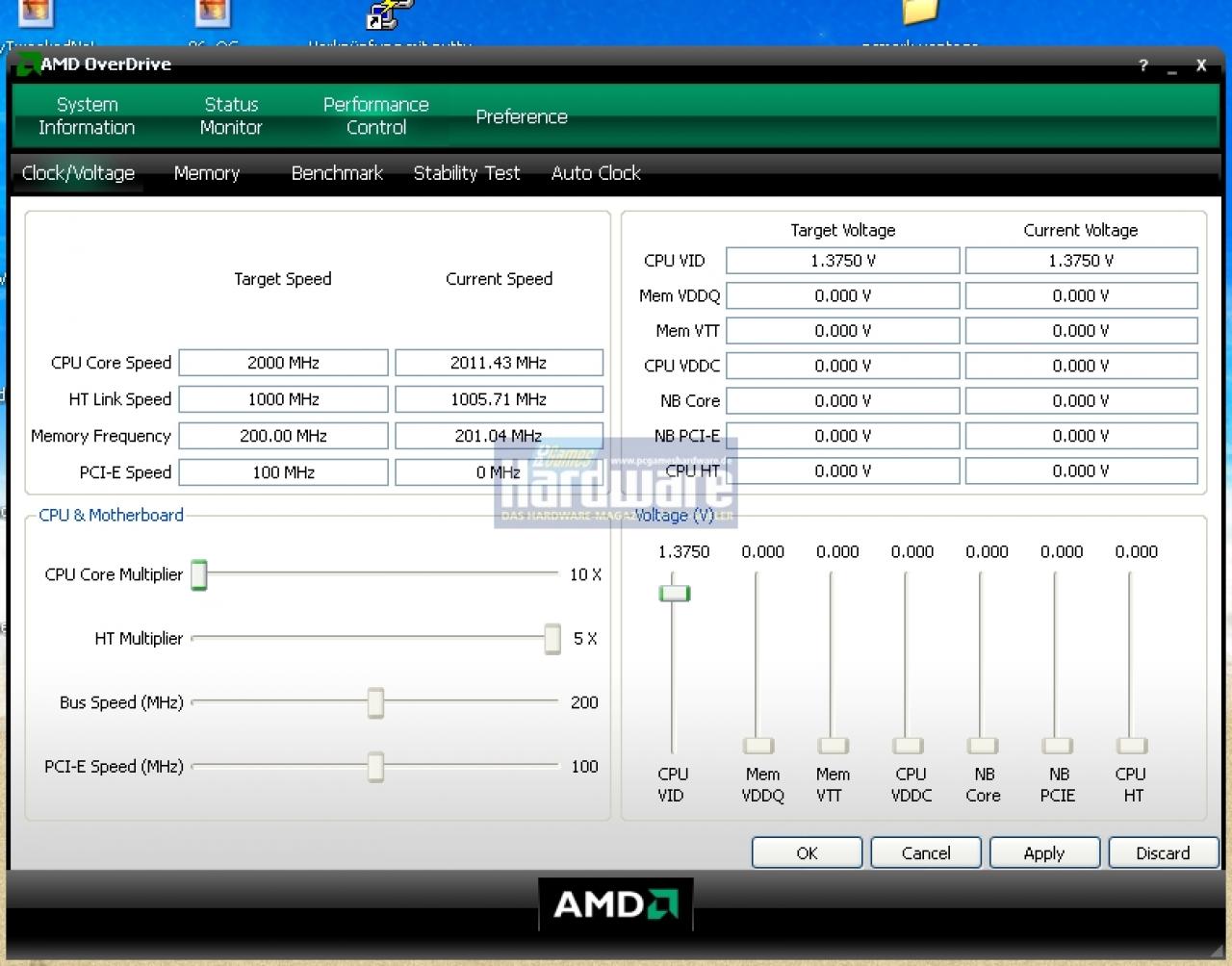
Task: Close the AMD OverDrive window
Action: pos(1201,65)
